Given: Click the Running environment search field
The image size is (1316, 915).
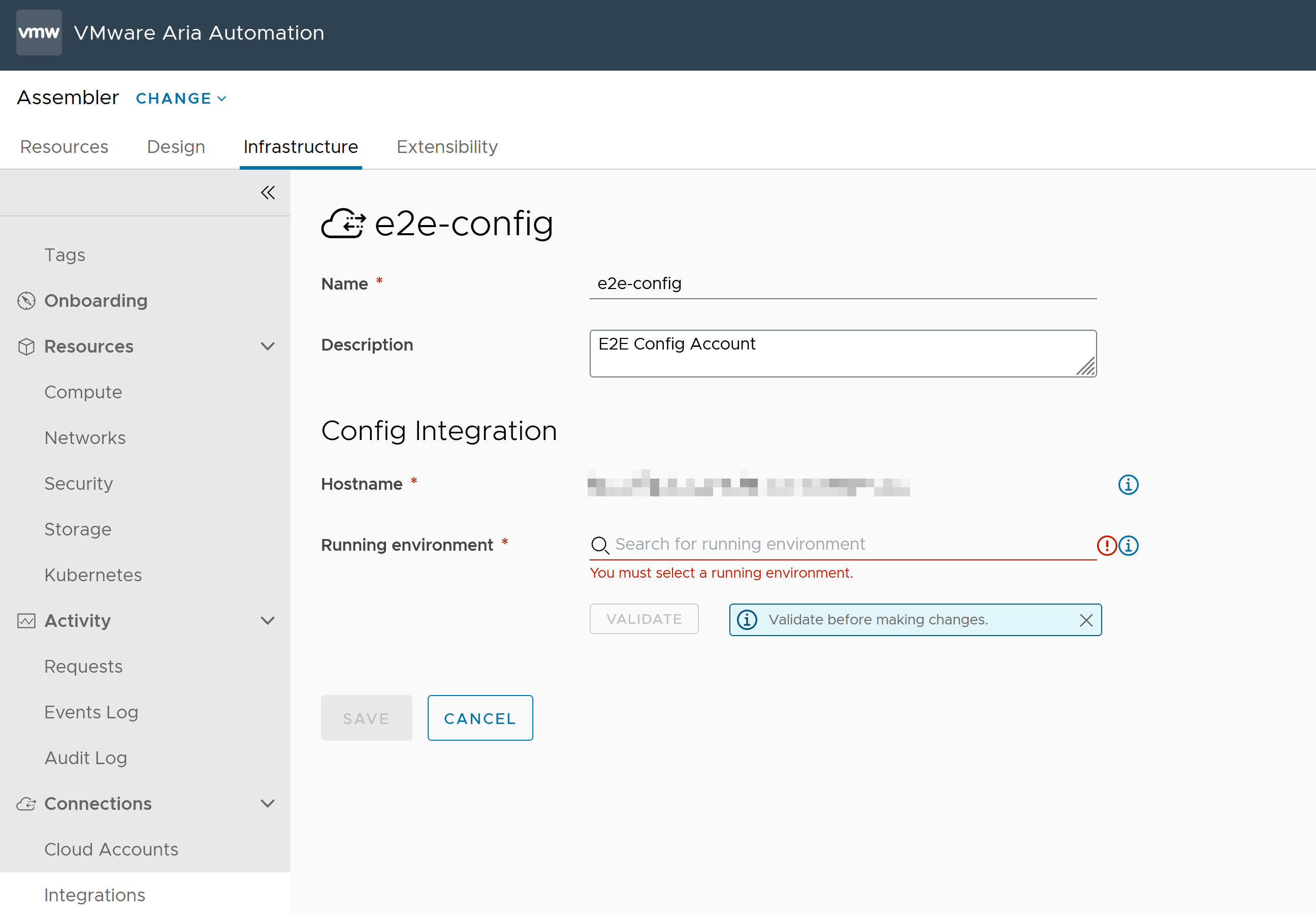Looking at the screenshot, I should pos(843,544).
